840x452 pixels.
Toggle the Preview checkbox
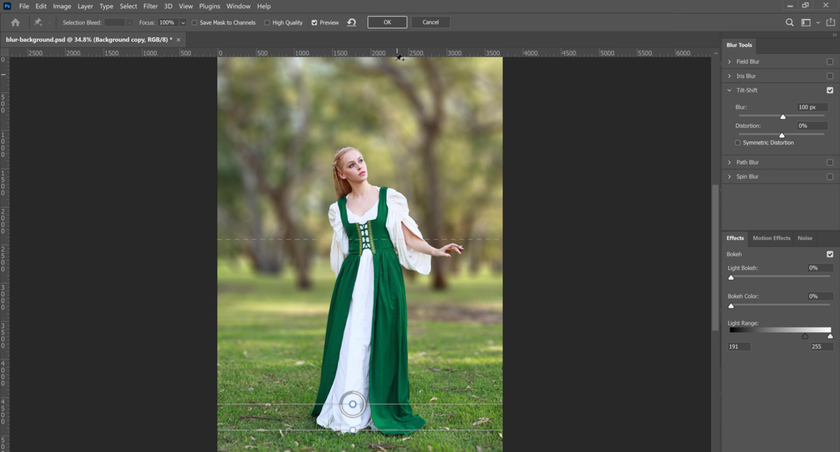(x=314, y=22)
